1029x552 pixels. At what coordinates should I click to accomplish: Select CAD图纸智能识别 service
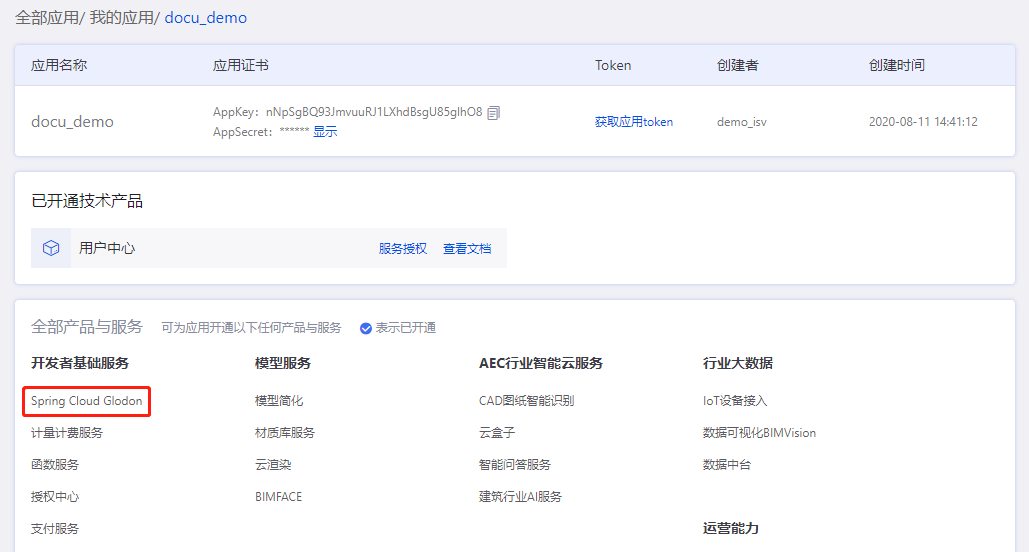[526, 401]
